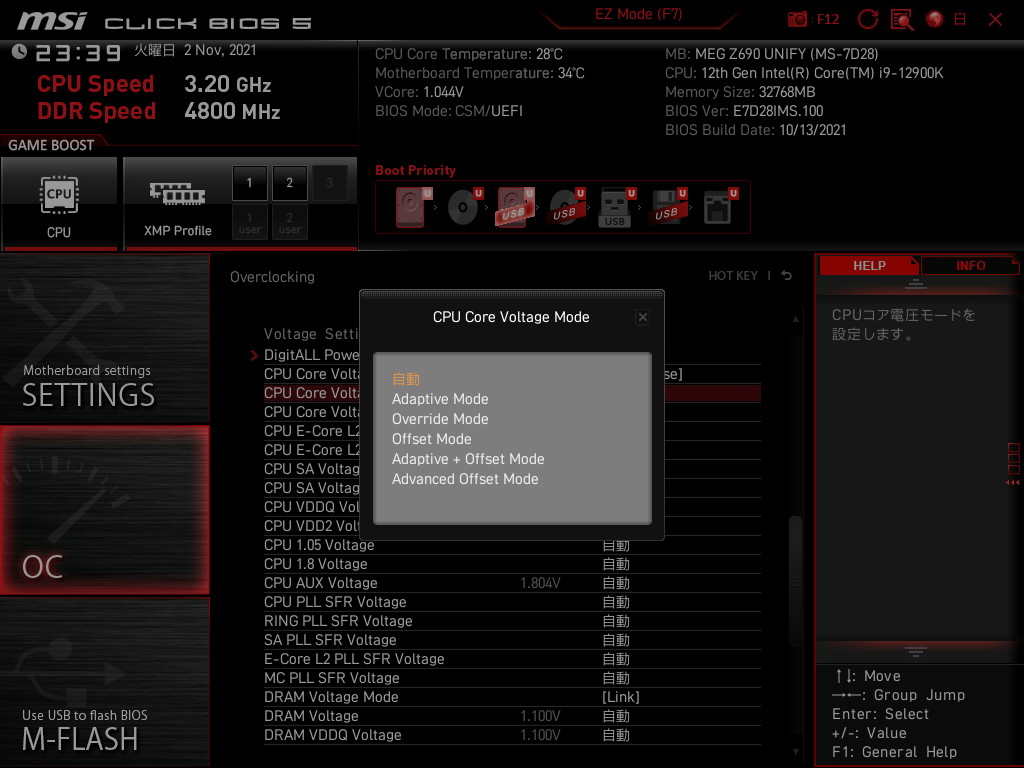Image resolution: width=1024 pixels, height=768 pixels.
Task: Click the CPU Speed 3.20 GHz value
Action: (x=227, y=84)
